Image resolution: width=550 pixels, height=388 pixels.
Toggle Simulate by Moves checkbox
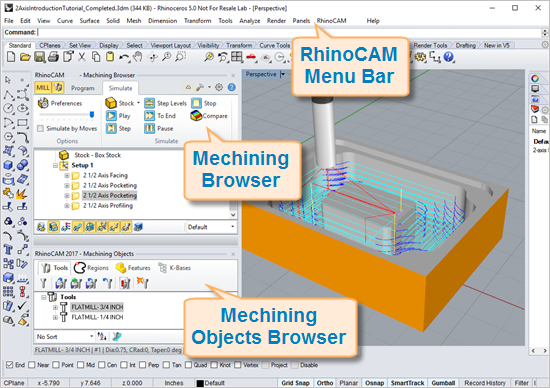tap(41, 128)
